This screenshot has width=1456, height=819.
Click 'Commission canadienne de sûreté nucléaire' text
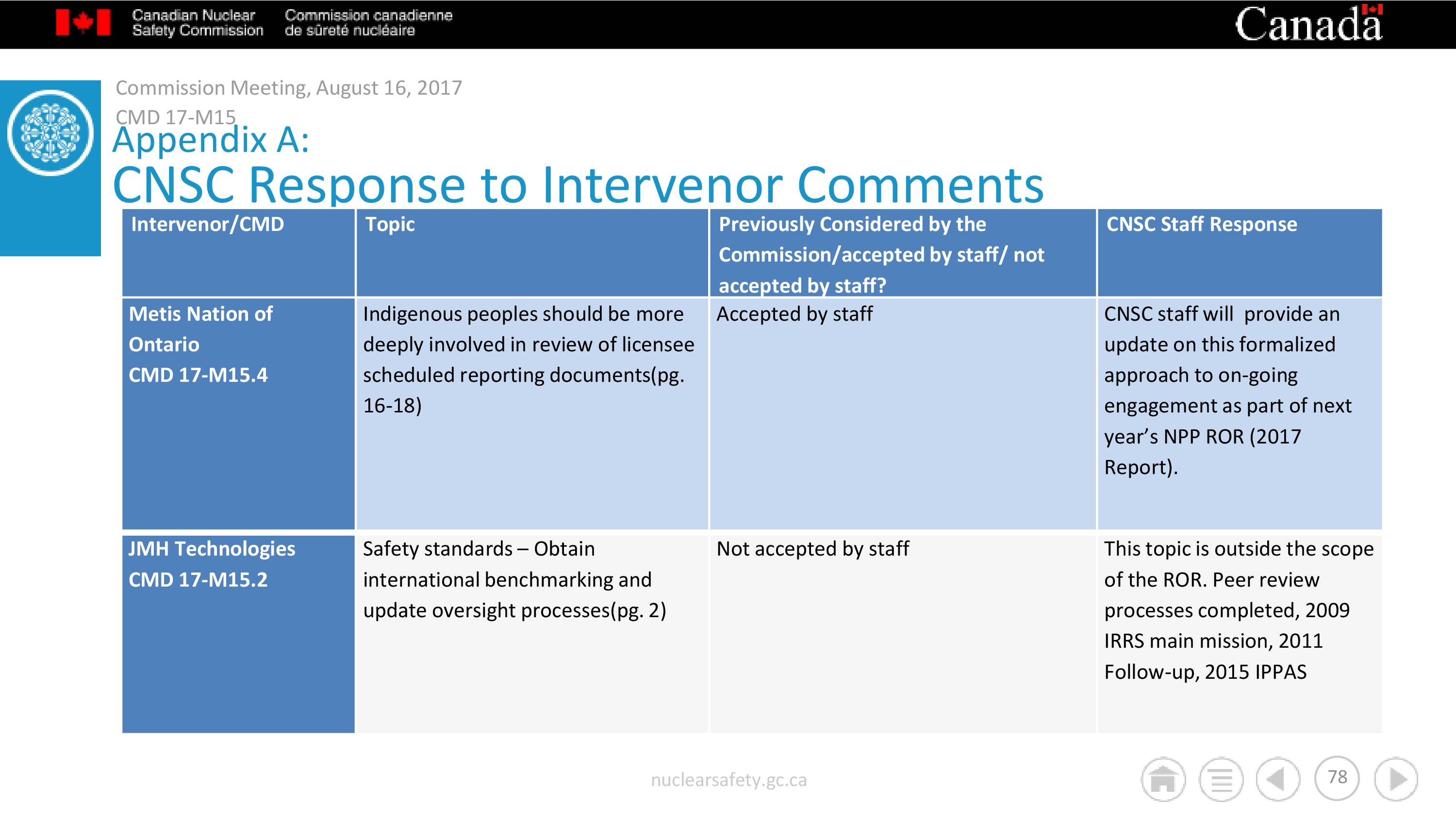coord(368,23)
